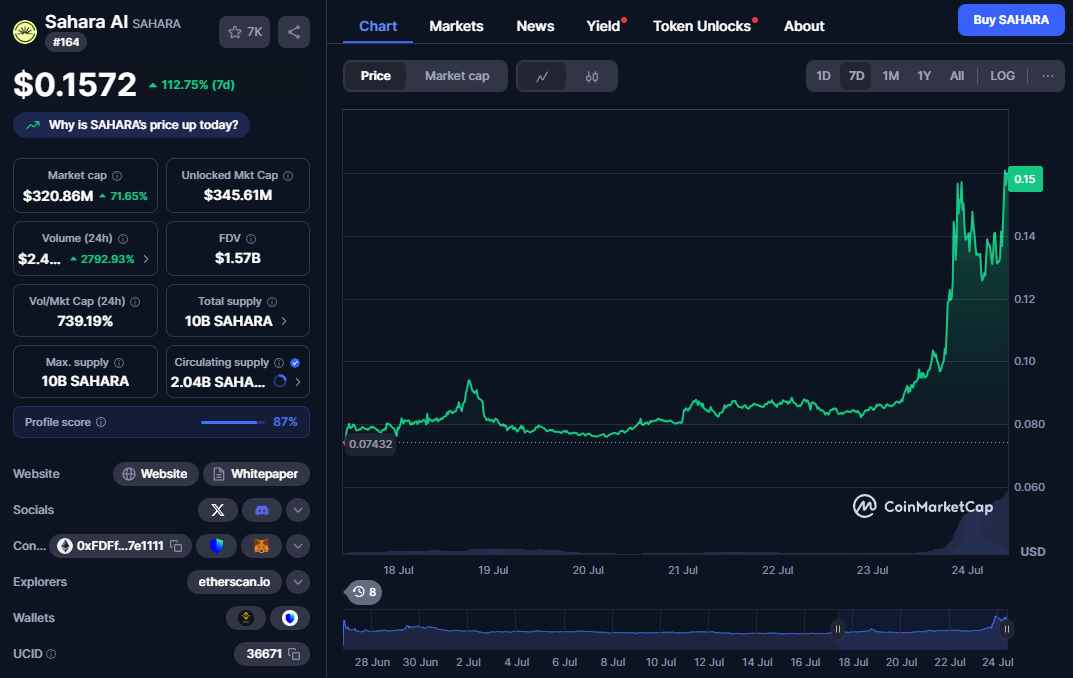Screen dimensions: 1073x678
Task: Click the Sahara AI coin logo
Action: click(x=25, y=32)
